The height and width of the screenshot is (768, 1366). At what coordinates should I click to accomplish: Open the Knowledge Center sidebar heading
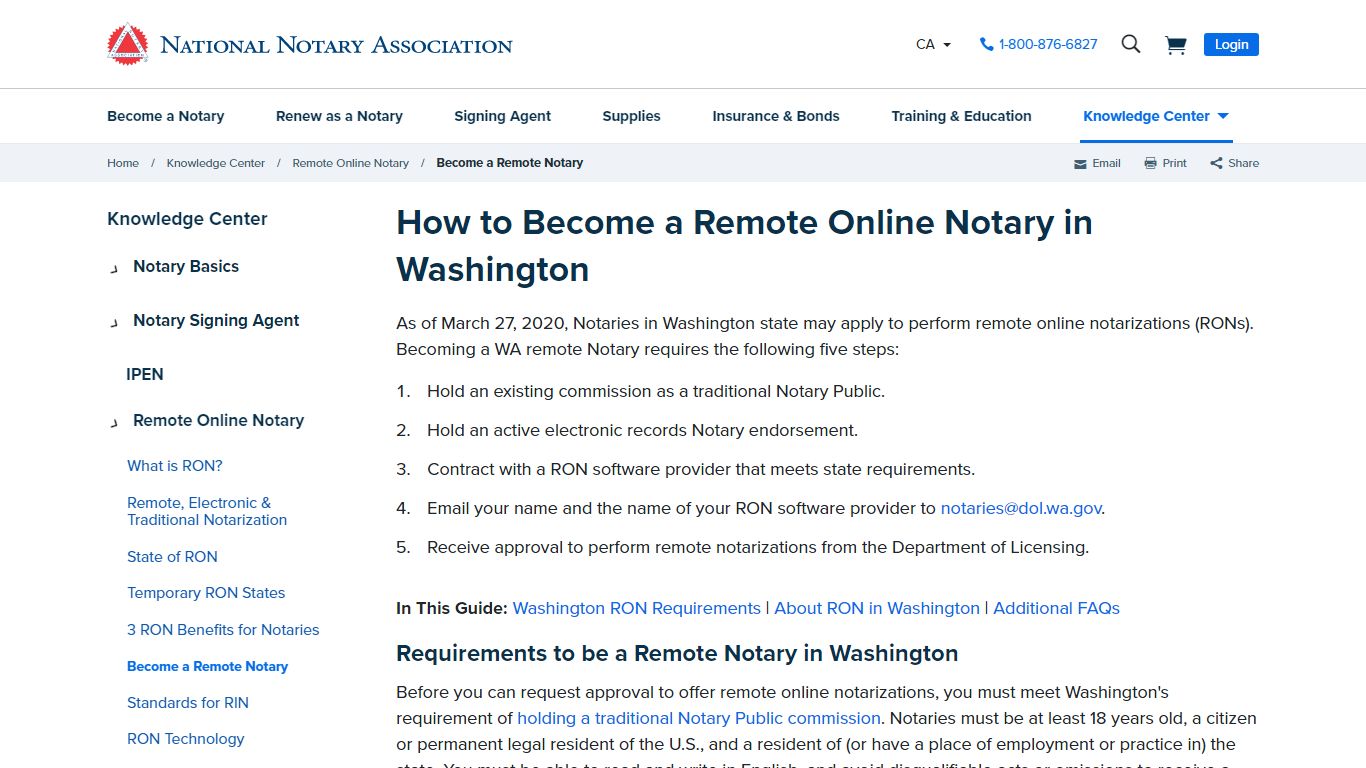point(187,219)
